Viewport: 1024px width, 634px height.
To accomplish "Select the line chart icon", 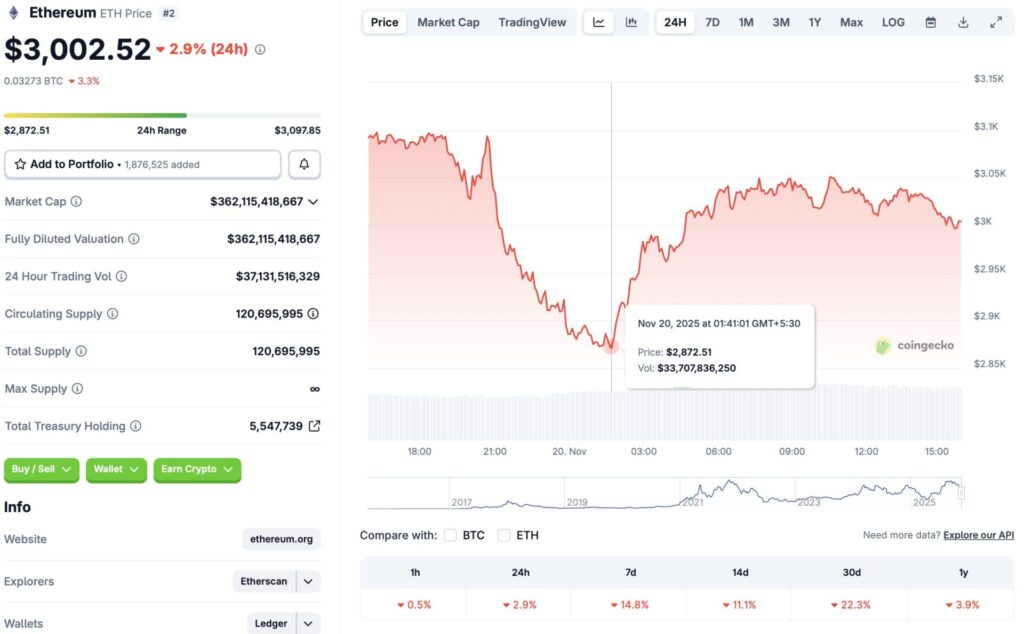I will (599, 21).
